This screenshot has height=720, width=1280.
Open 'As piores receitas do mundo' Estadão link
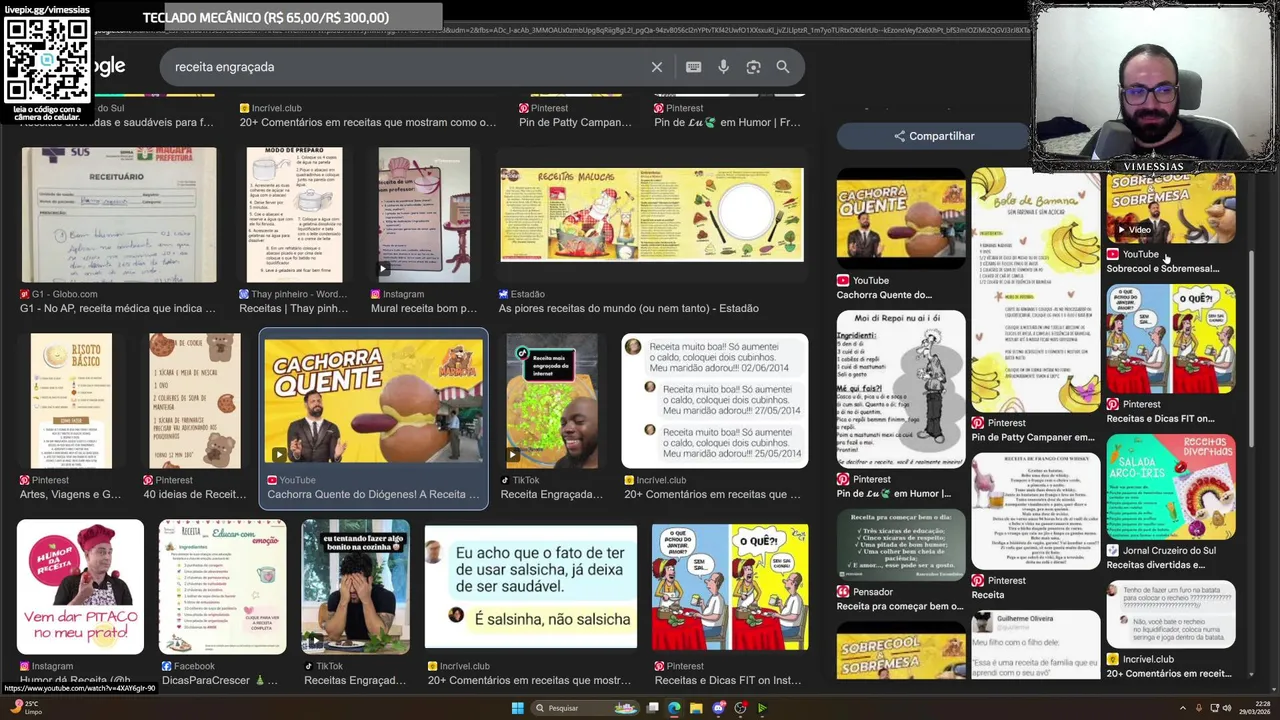pyautogui.click(x=628, y=308)
